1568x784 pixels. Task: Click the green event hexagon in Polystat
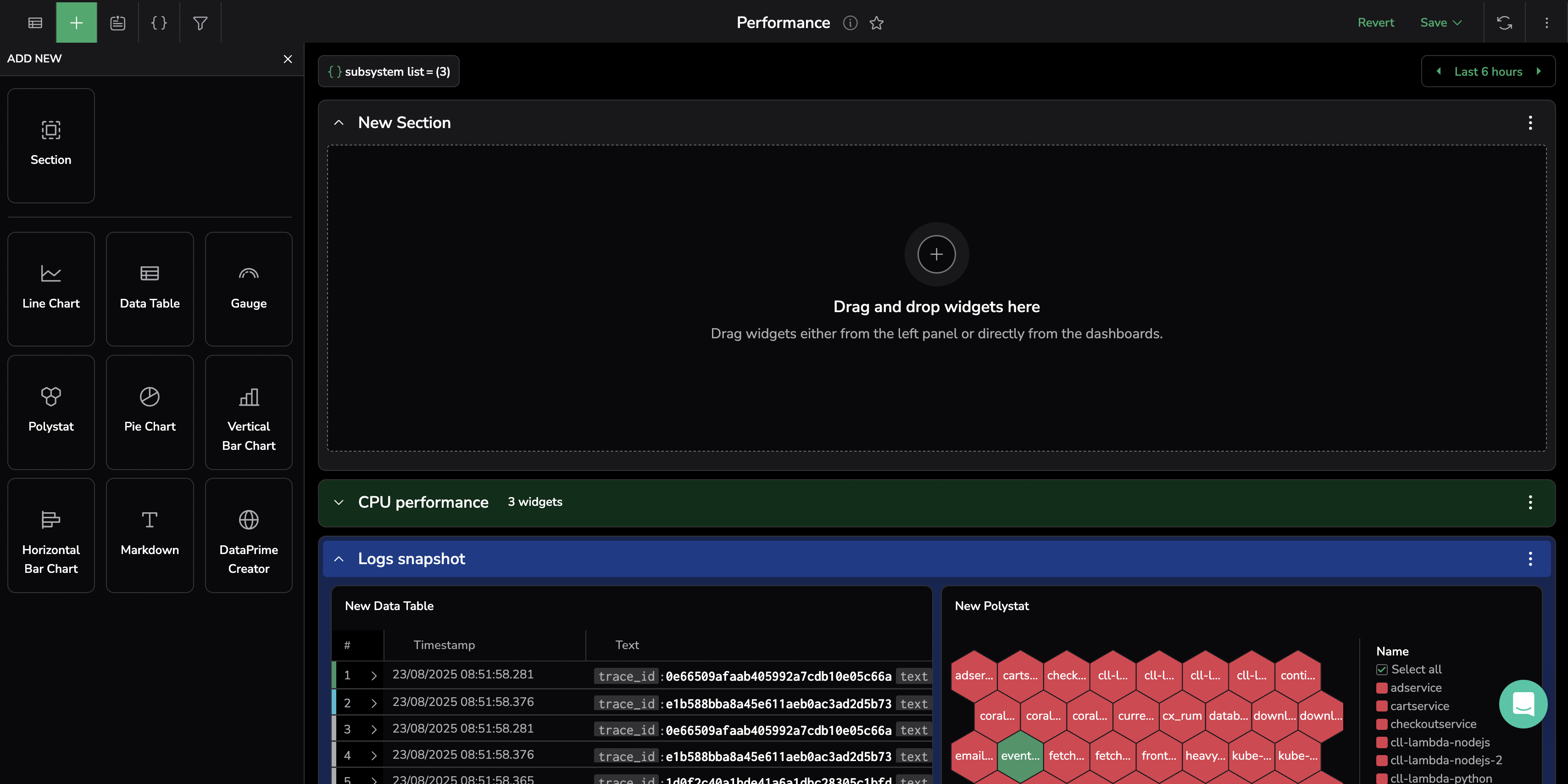(1020, 756)
